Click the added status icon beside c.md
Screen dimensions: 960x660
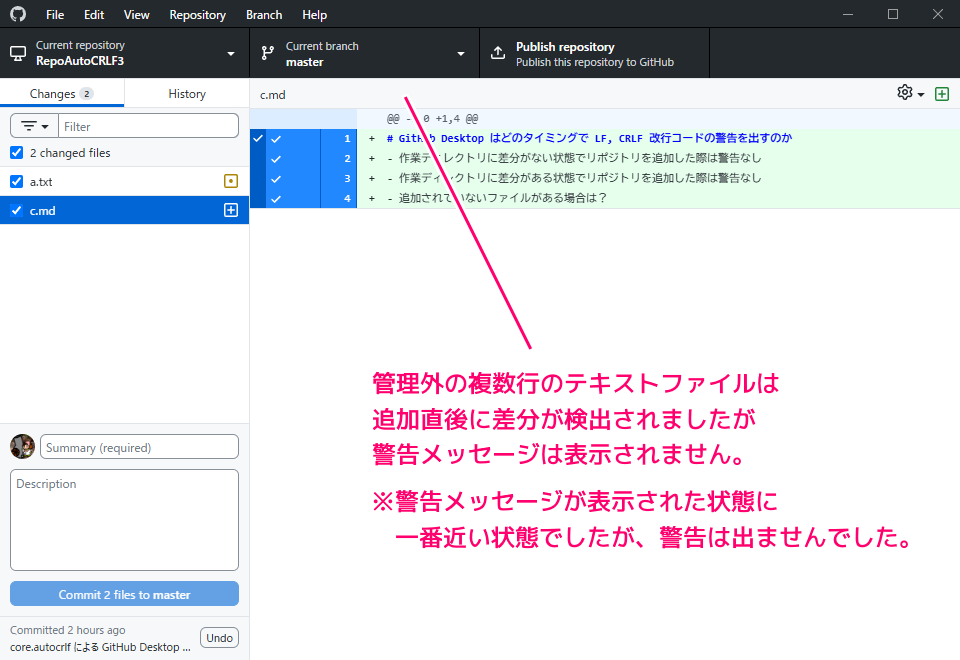tap(231, 210)
